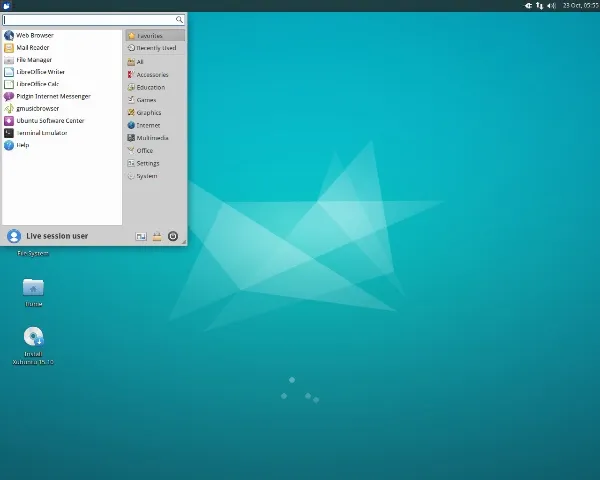Click the lock screen button
Viewport: 600px width, 480px height.
click(157, 236)
